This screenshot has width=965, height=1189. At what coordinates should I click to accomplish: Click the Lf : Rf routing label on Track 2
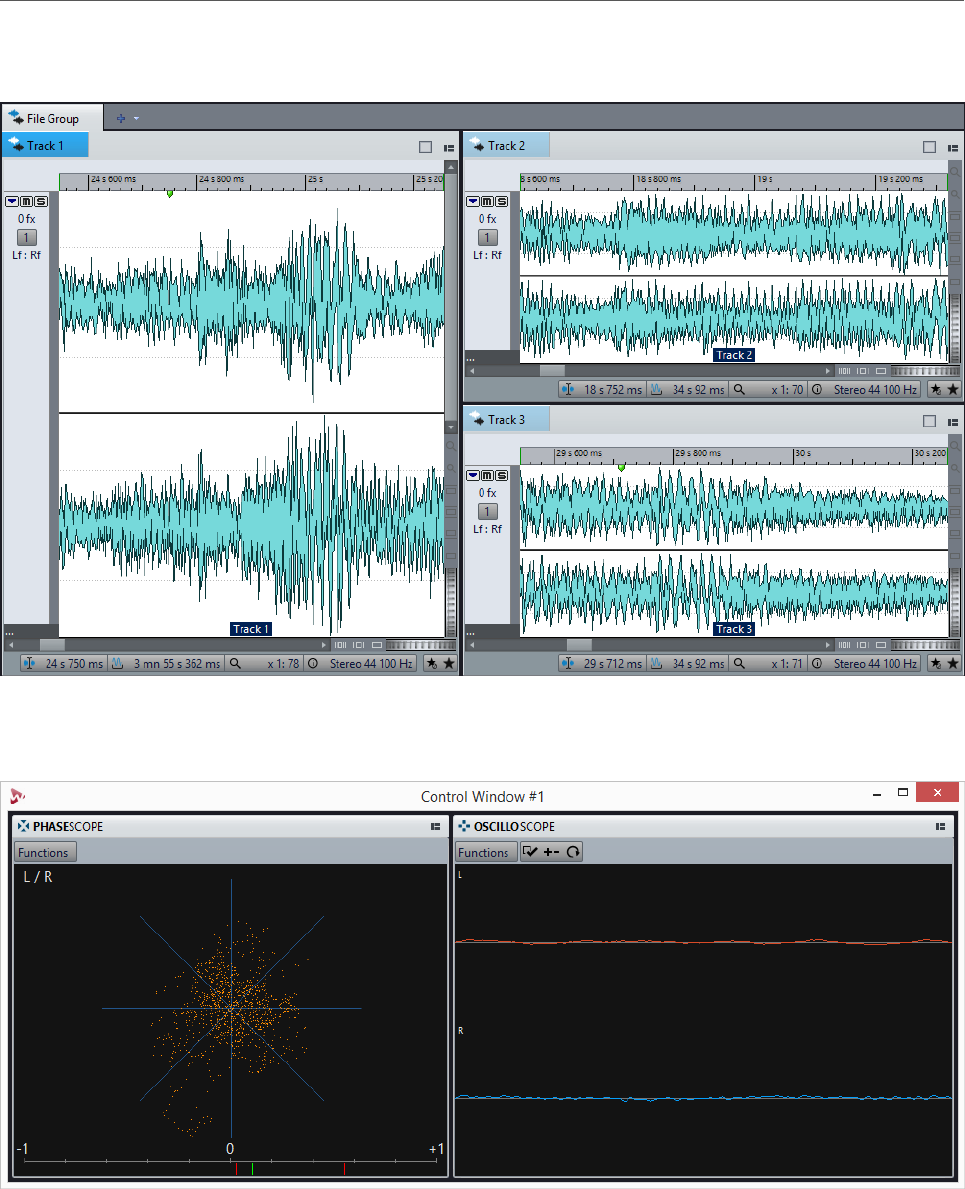click(x=487, y=255)
